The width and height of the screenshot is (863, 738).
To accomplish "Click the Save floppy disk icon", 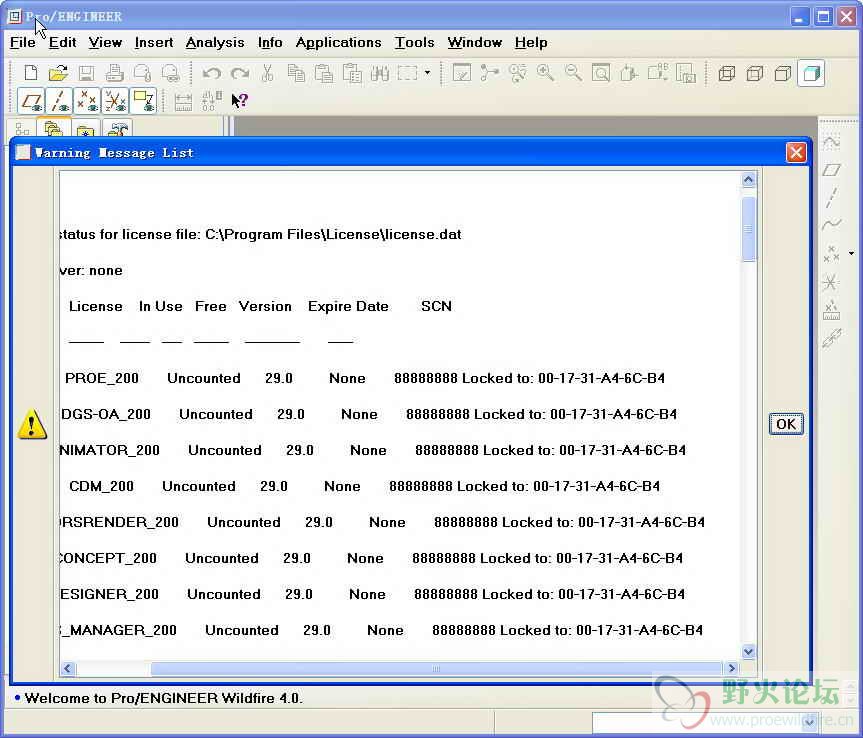I will [86, 73].
